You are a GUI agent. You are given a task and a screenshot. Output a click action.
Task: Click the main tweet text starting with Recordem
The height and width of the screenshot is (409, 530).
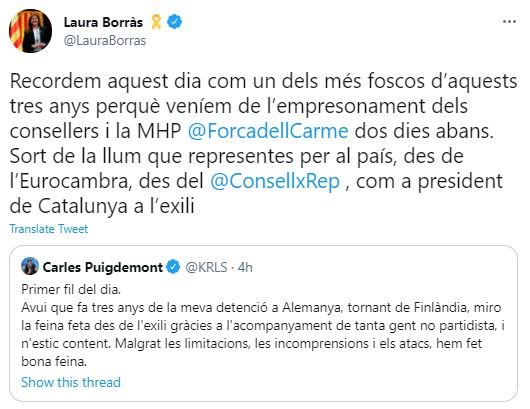[x=264, y=143]
